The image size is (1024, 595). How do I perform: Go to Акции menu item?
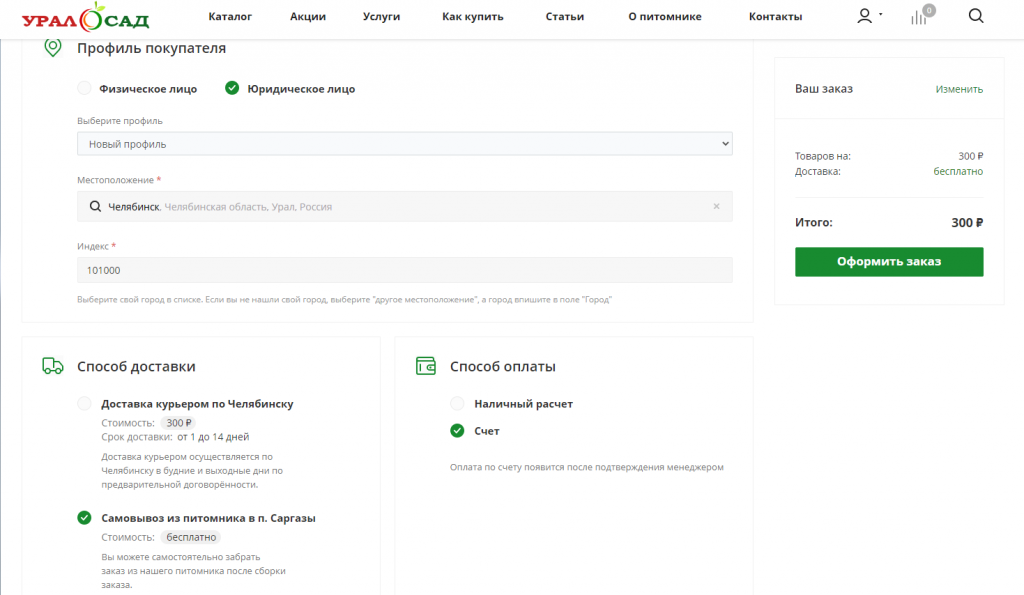[308, 17]
